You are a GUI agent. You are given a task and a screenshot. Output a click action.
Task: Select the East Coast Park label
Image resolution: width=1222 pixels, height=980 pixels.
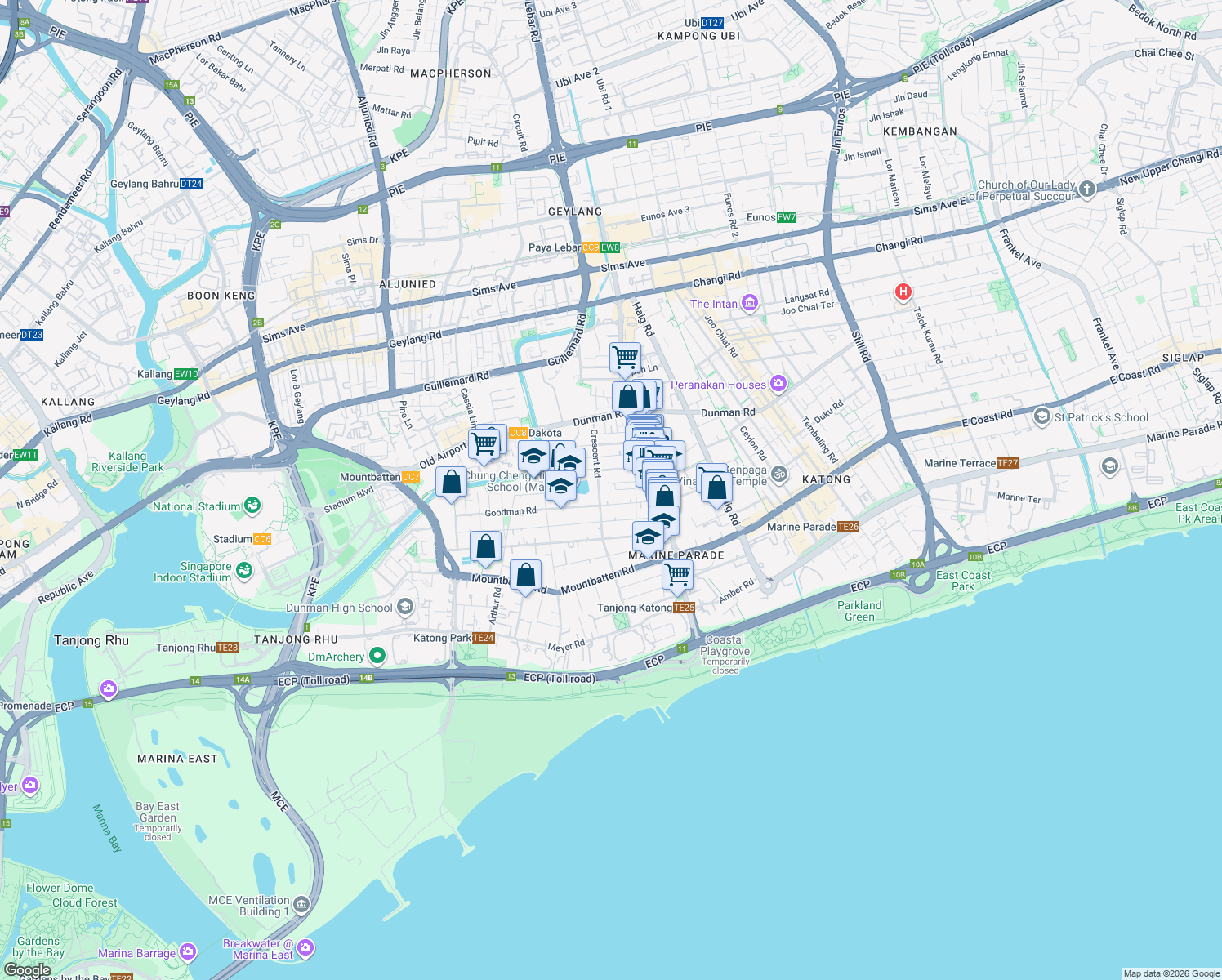coord(963,581)
